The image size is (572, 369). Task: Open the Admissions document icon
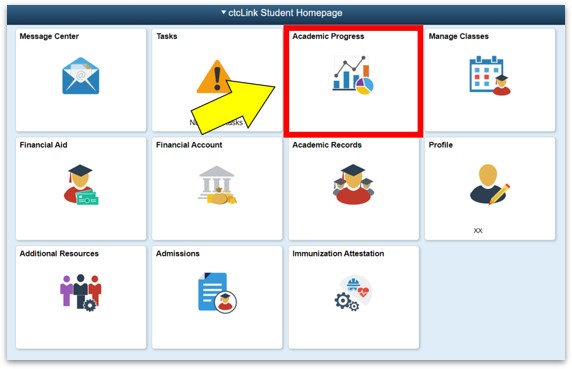pyautogui.click(x=217, y=292)
